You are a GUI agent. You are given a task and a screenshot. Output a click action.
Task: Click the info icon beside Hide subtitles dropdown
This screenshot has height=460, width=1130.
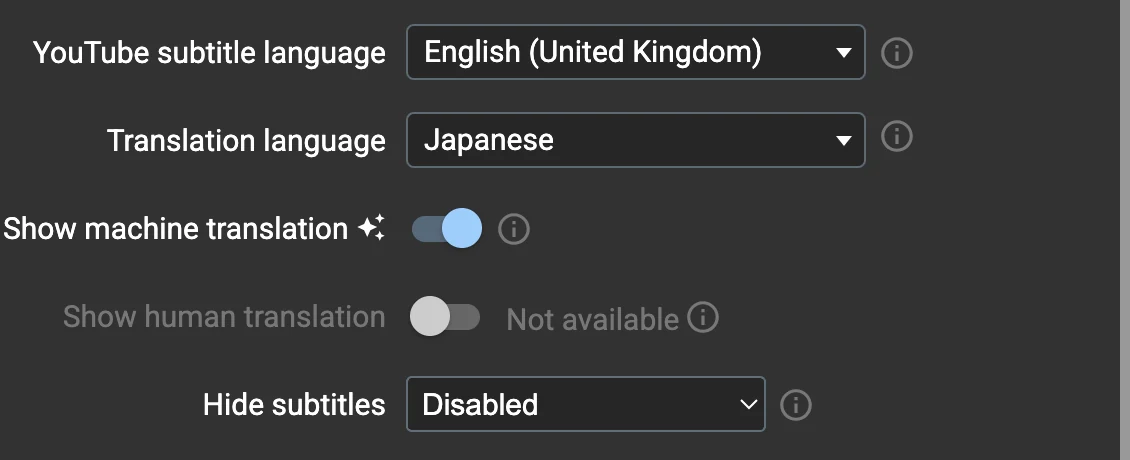pos(796,404)
